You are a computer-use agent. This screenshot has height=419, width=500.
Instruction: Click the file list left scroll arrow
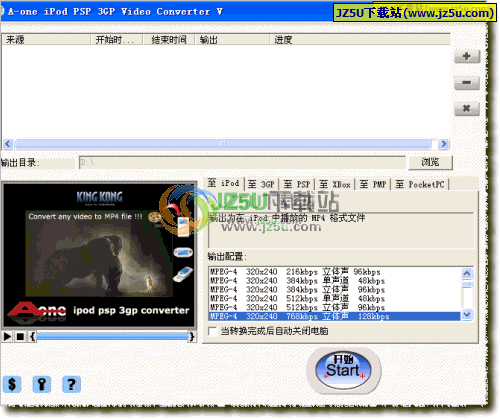8,144
